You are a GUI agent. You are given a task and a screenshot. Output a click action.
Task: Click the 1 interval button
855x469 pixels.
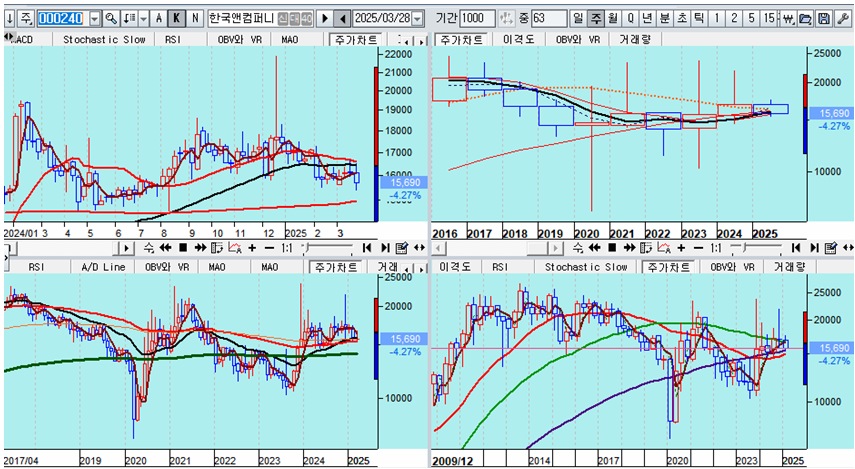pyautogui.click(x=716, y=19)
